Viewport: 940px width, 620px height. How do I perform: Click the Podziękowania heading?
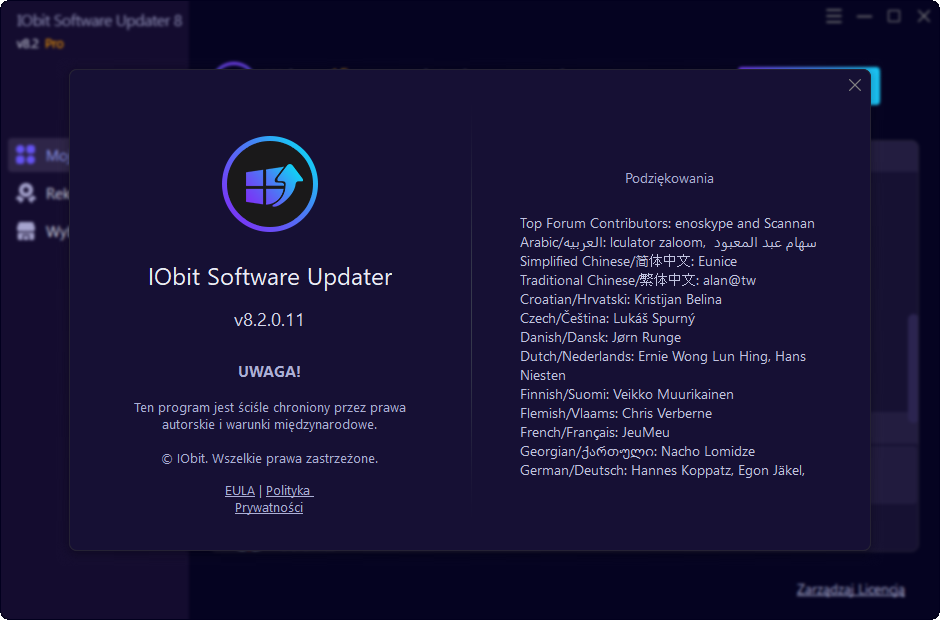669,178
